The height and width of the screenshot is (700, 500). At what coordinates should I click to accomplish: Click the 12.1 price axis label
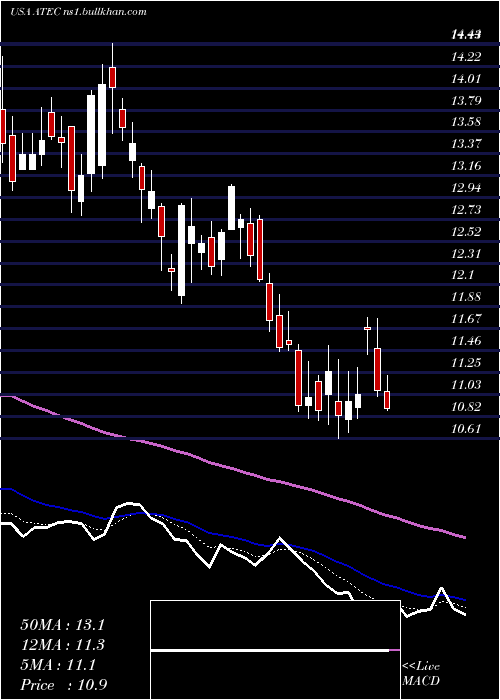462,275
